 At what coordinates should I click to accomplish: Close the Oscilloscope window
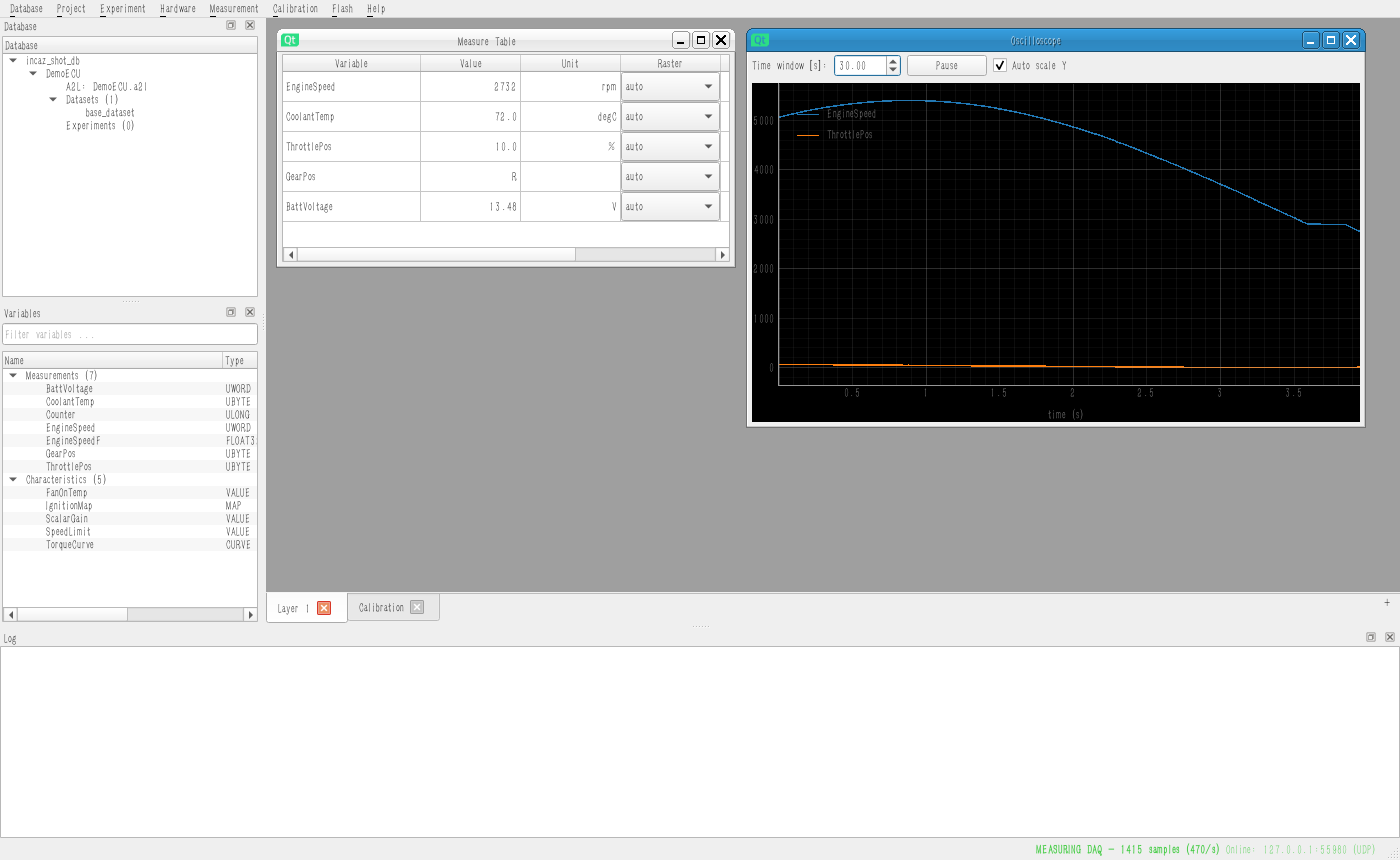coord(1351,41)
